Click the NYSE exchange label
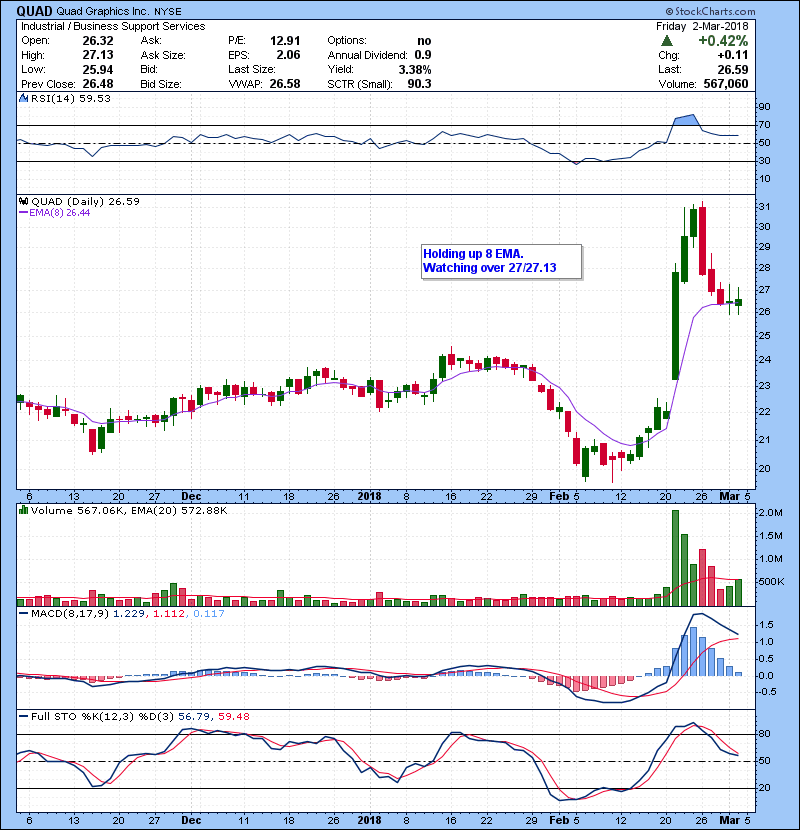Image resolution: width=800 pixels, height=830 pixels. (167, 12)
